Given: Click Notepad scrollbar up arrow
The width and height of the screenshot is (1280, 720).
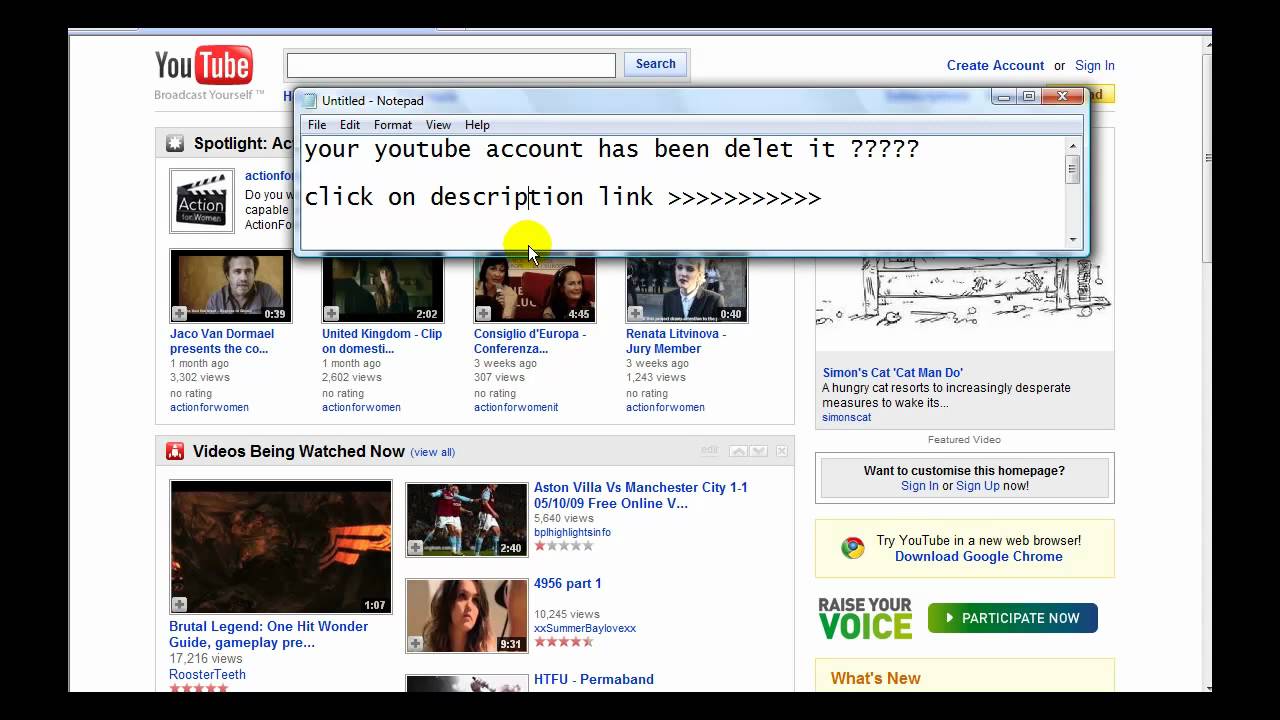Looking at the screenshot, I should coord(1073,144).
